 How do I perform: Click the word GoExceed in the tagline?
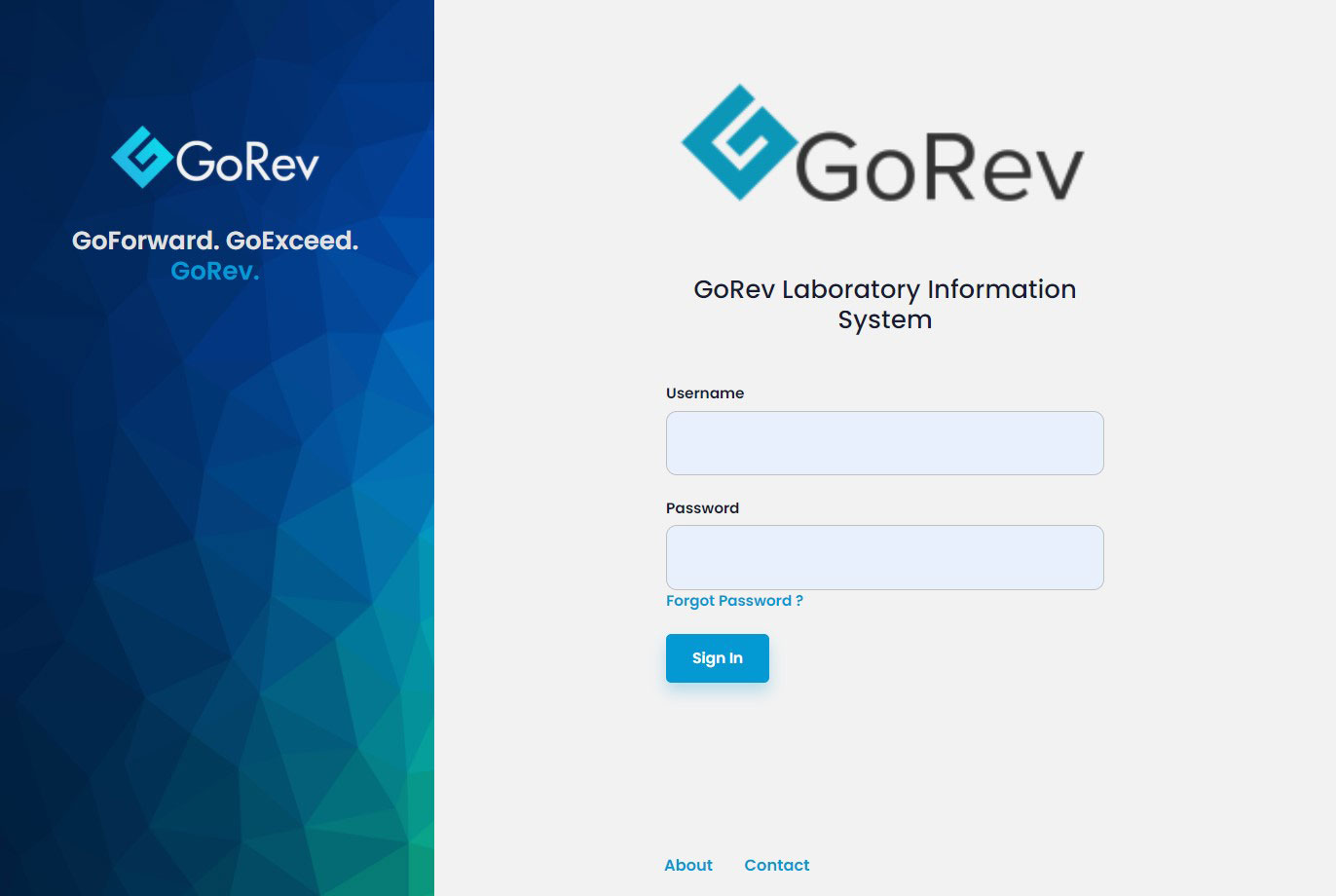coord(291,241)
